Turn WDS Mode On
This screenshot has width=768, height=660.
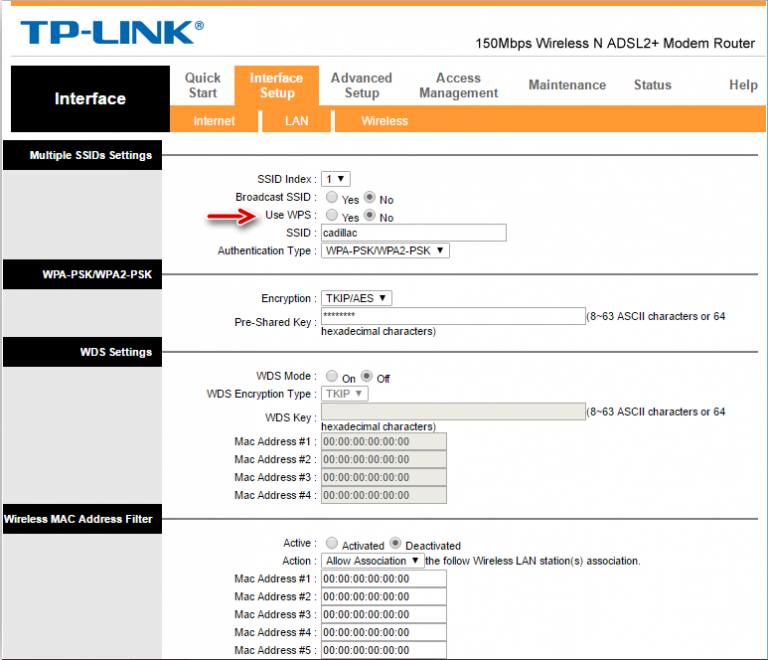click(x=332, y=376)
